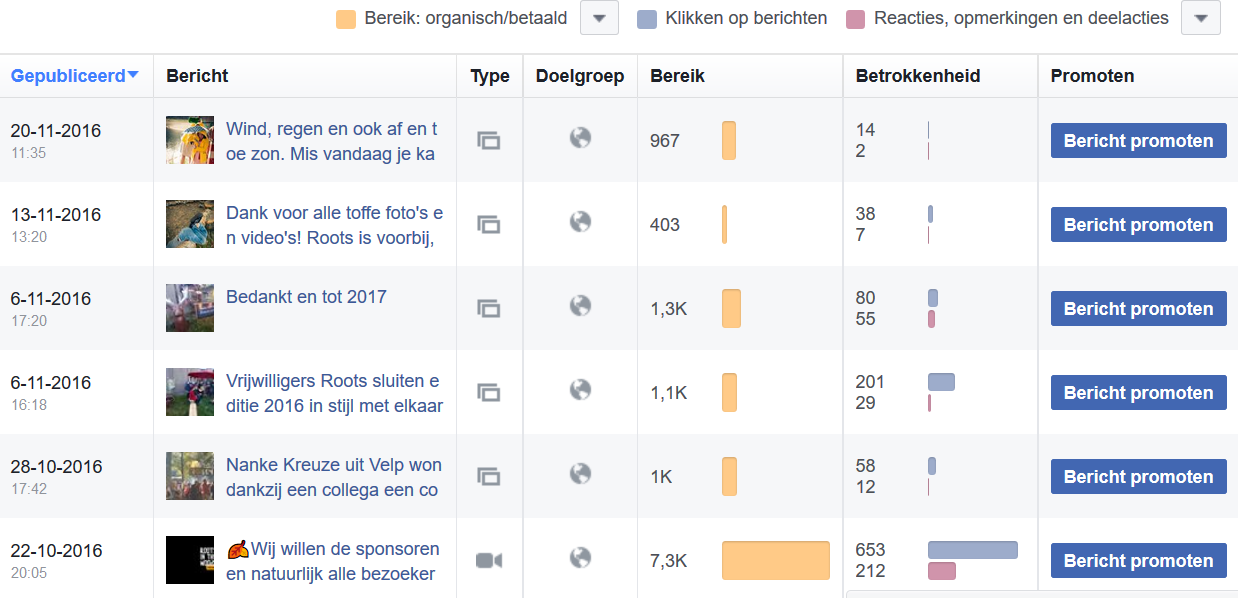Click the globe audience icon for 6-11-2016 17:20 post
The width and height of the screenshot is (1238, 598).
click(x=580, y=306)
